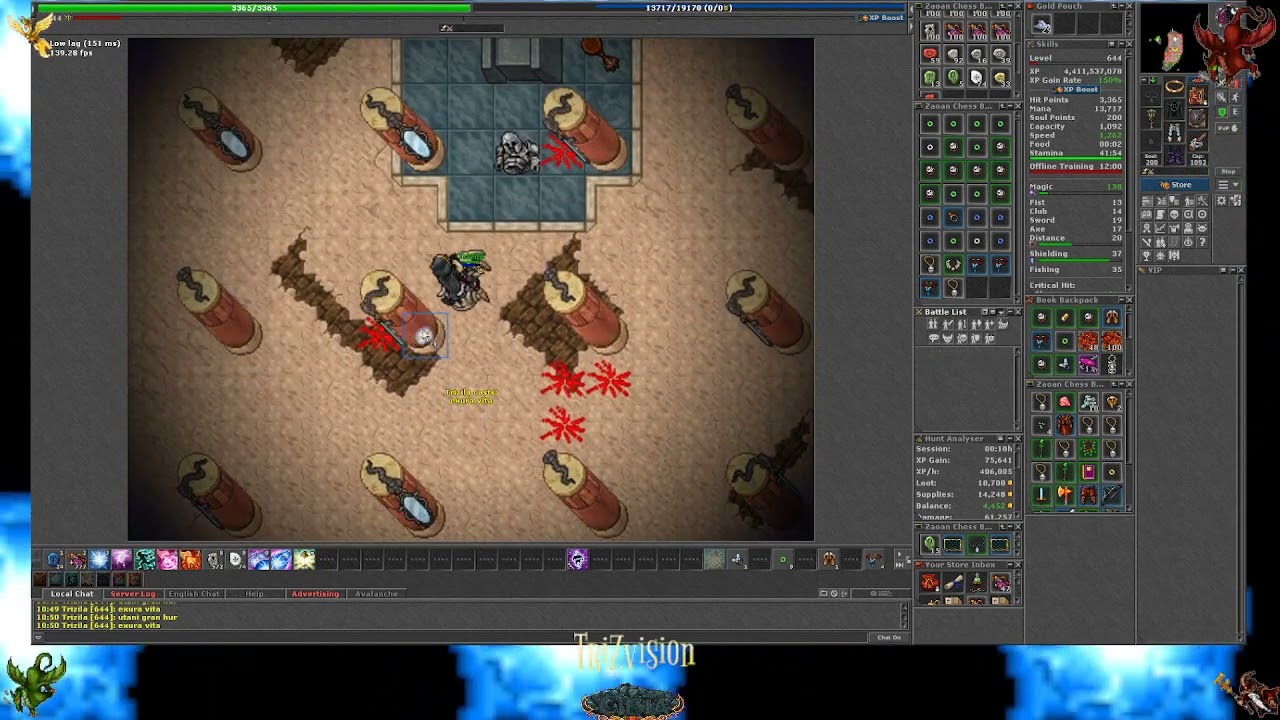Open the menu dropdown beside Stop
Viewport: 1280px width, 720px height.
tap(1228, 185)
